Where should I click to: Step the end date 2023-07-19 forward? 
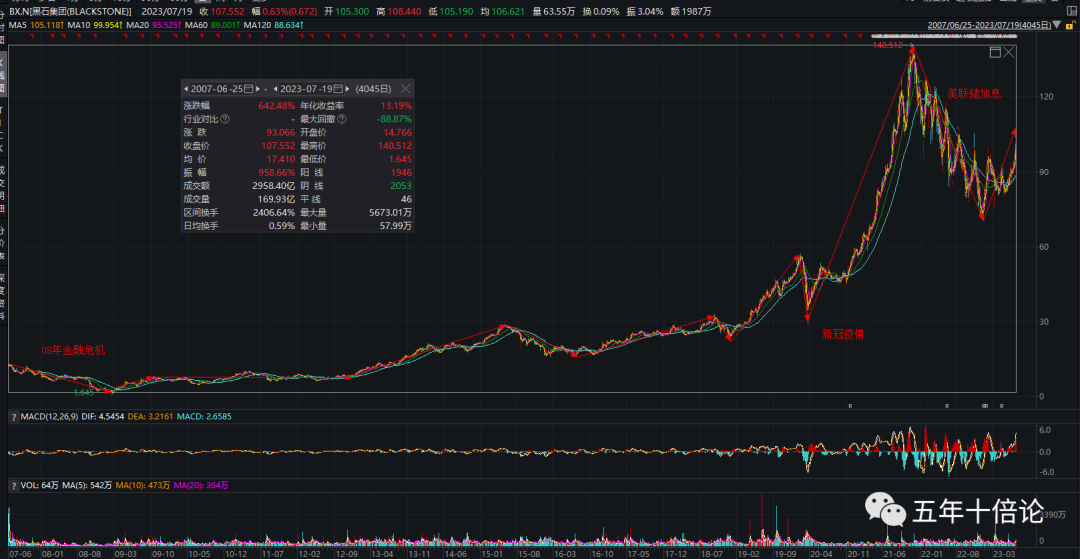(347, 89)
